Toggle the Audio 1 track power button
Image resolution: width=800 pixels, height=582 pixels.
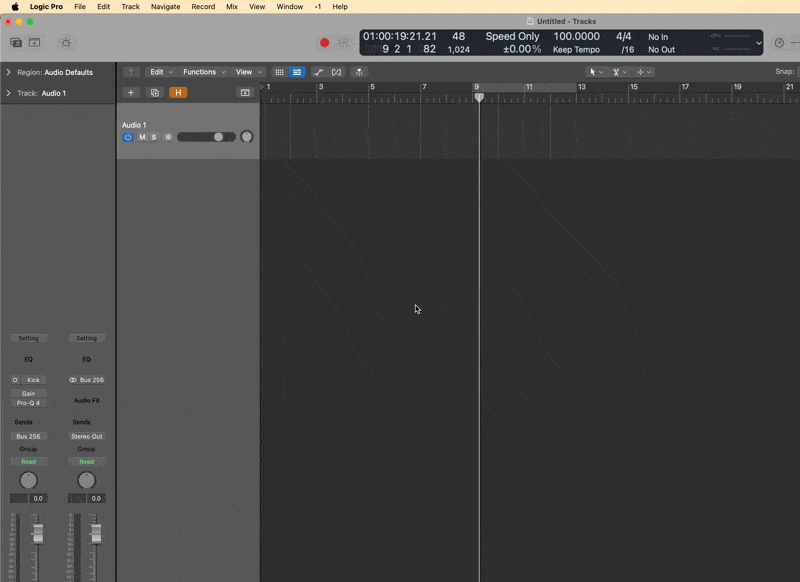128,137
